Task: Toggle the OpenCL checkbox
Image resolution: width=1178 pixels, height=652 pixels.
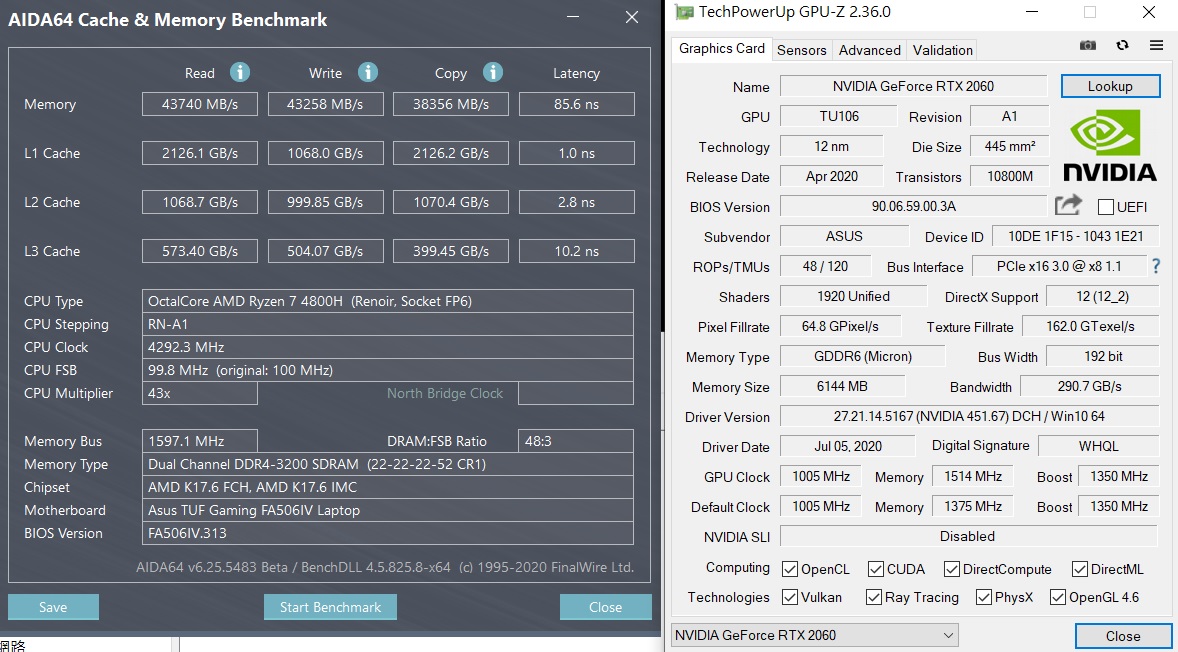Action: (x=790, y=569)
